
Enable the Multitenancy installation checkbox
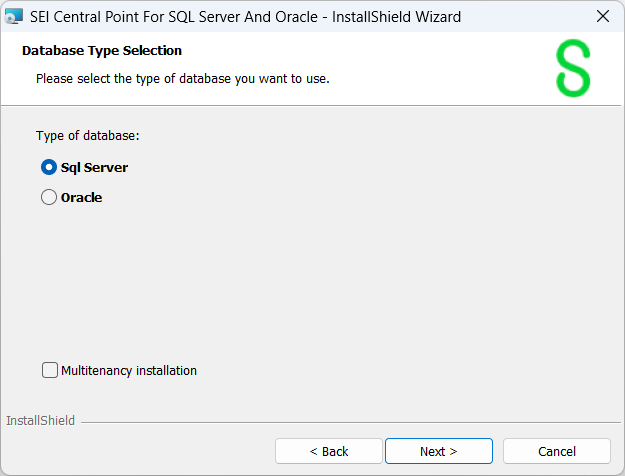coord(50,370)
